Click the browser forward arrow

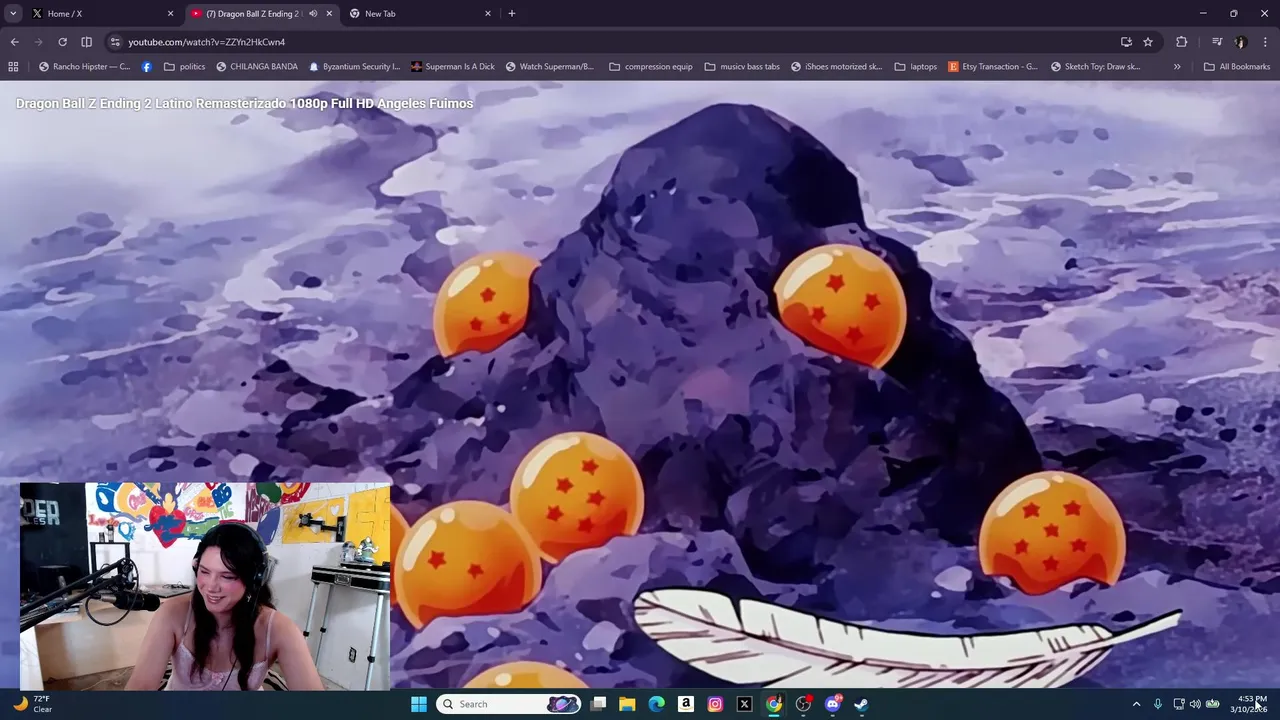point(38,42)
